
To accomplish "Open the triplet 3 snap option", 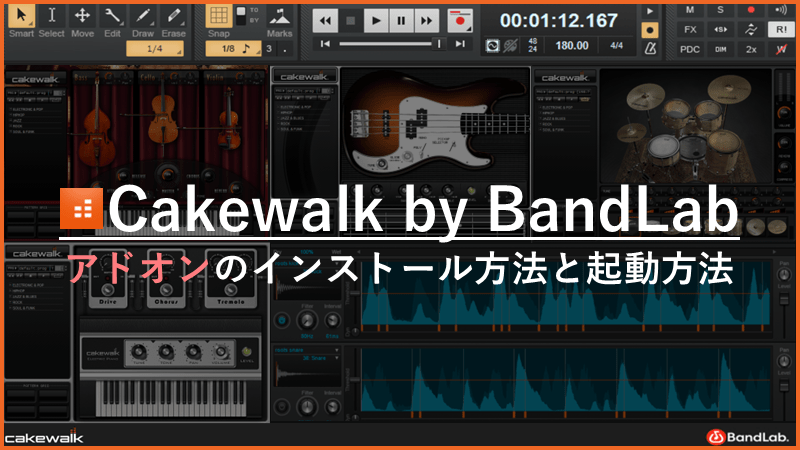I will coord(269,49).
